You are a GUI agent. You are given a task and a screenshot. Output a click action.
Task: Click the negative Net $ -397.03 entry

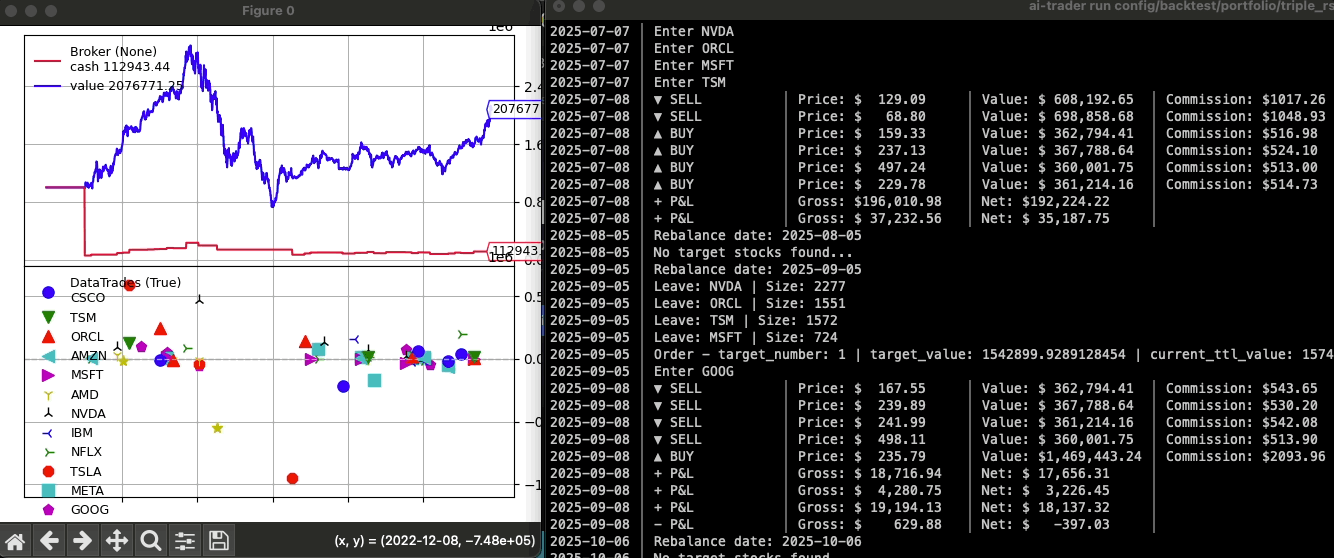[x=1047, y=524]
